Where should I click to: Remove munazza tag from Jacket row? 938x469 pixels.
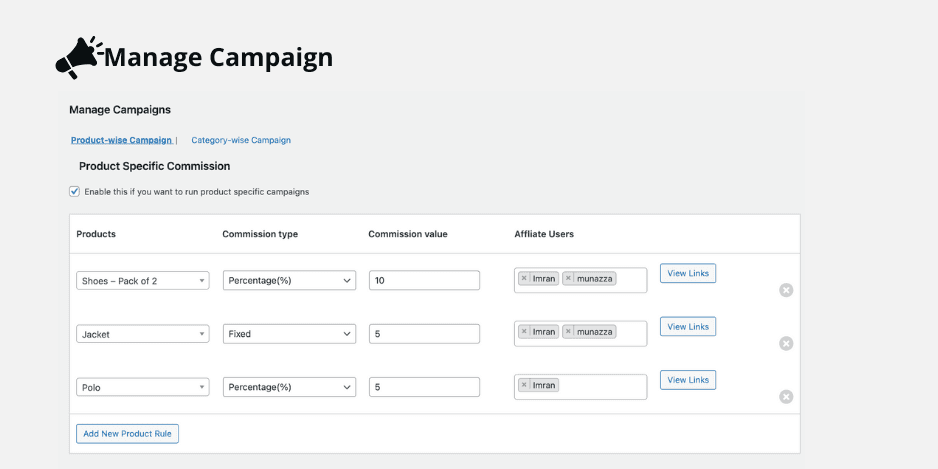point(568,331)
